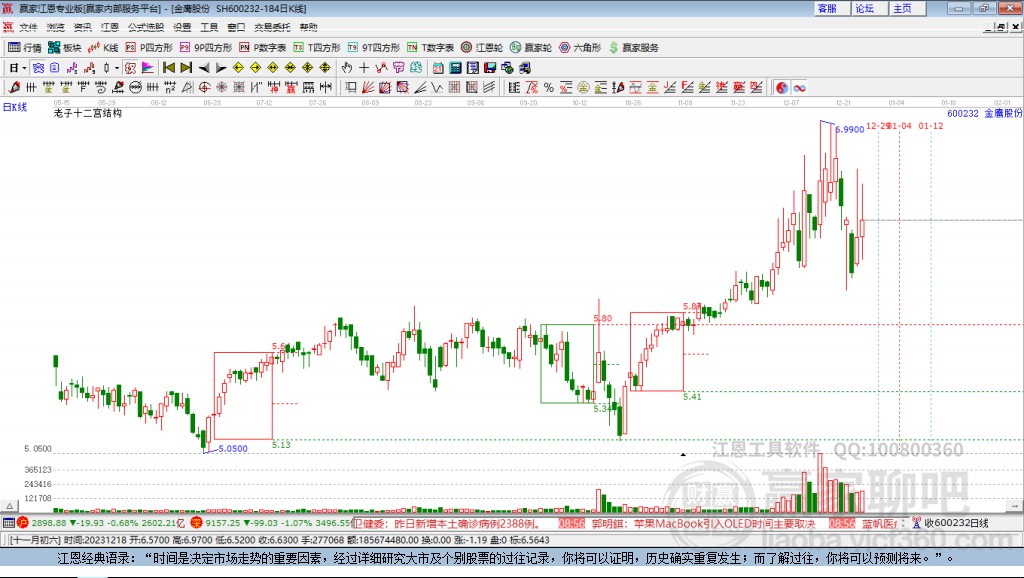The image size is (1024, 578).
Task: Open the 板块 sector view
Action: coord(64,48)
